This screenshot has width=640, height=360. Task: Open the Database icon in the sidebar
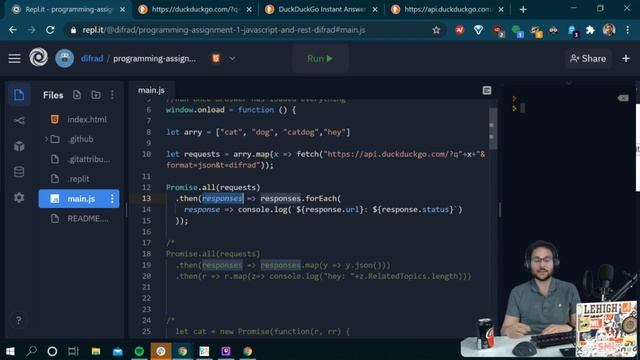tap(19, 172)
